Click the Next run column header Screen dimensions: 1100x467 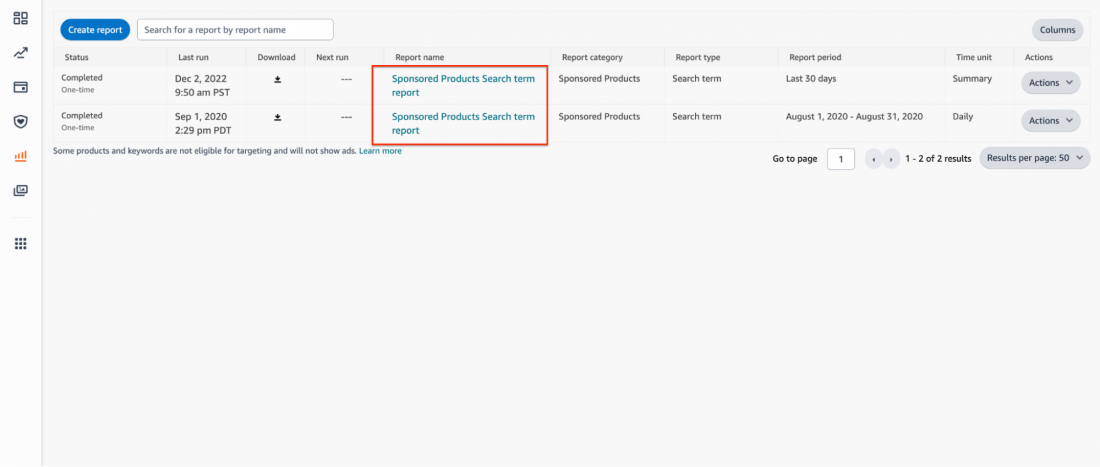[x=333, y=57]
